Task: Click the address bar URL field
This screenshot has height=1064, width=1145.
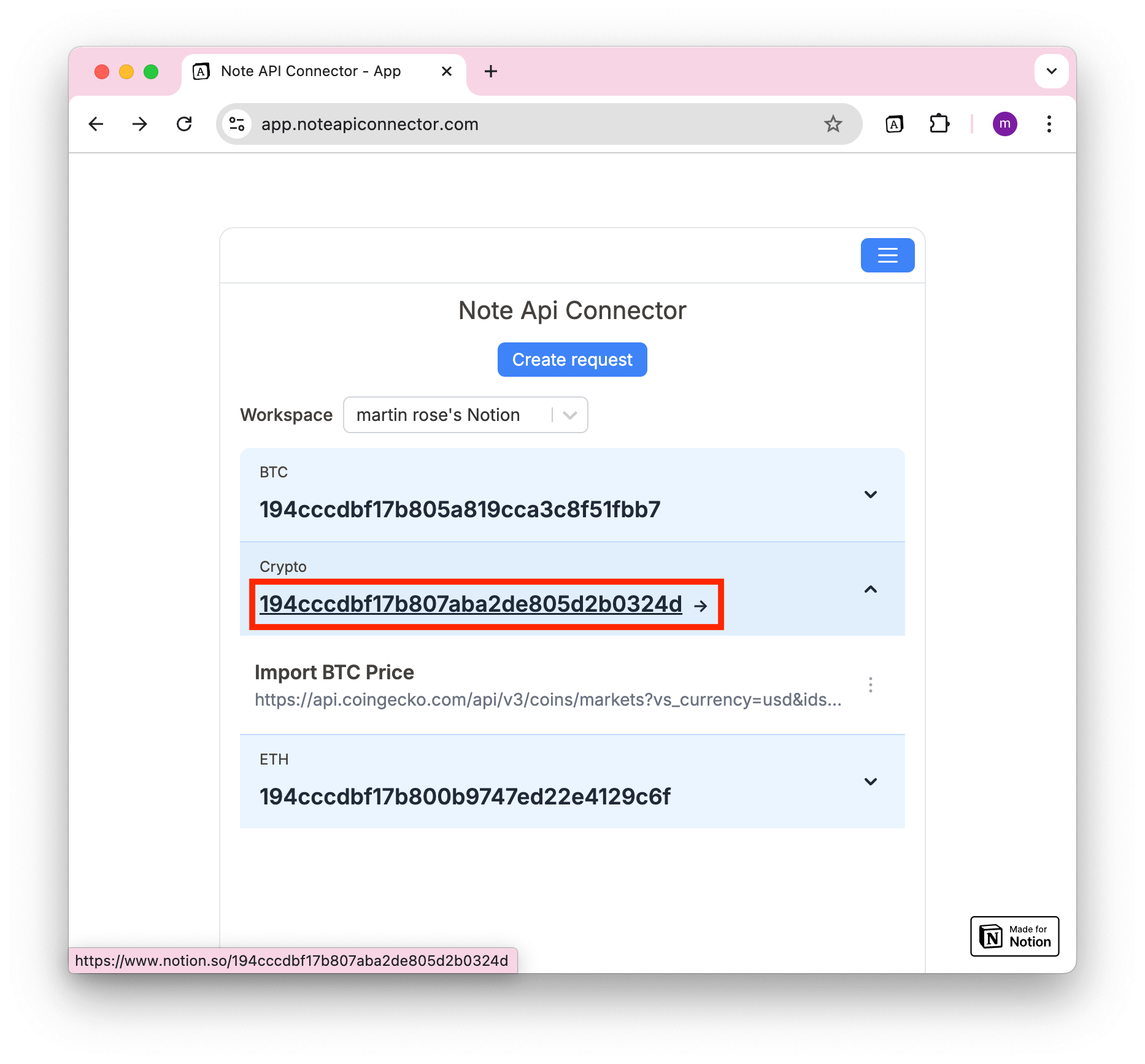Action: tap(528, 124)
